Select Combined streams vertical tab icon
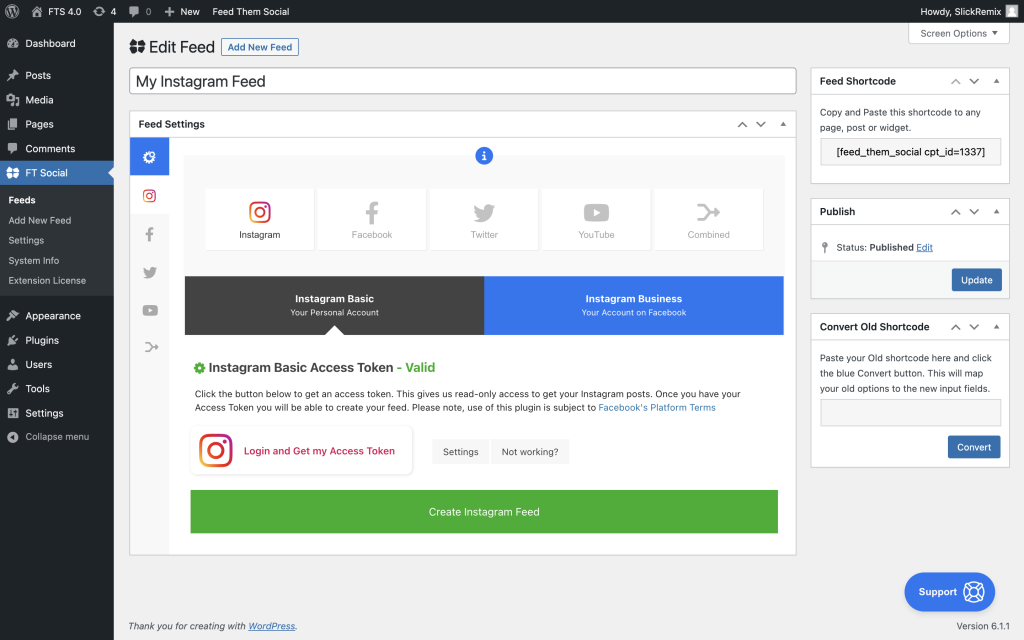This screenshot has height=640, width=1024. (150, 347)
